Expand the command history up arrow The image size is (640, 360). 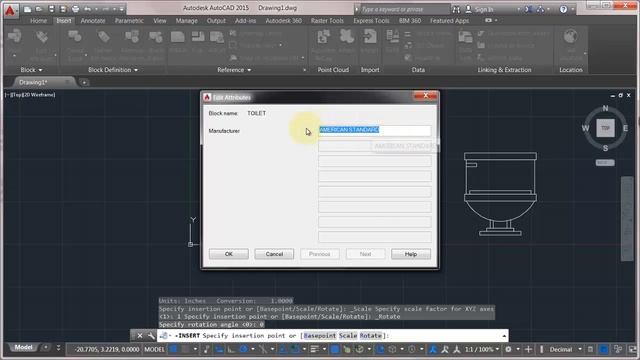504,336
